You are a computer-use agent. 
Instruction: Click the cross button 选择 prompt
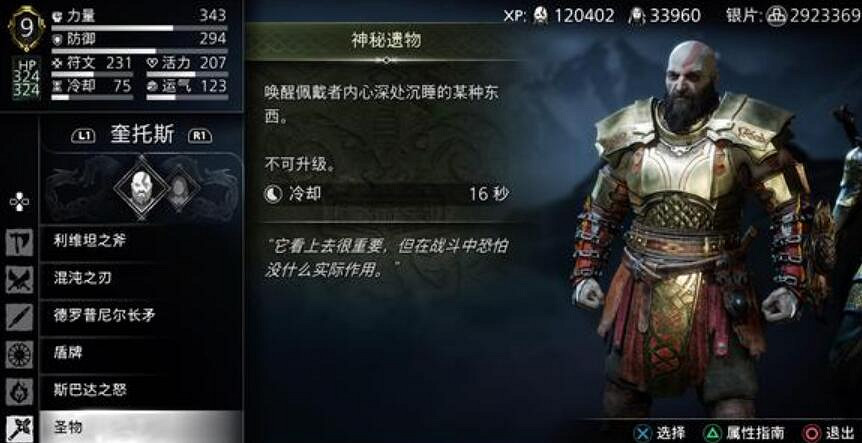pyautogui.click(x=660, y=433)
